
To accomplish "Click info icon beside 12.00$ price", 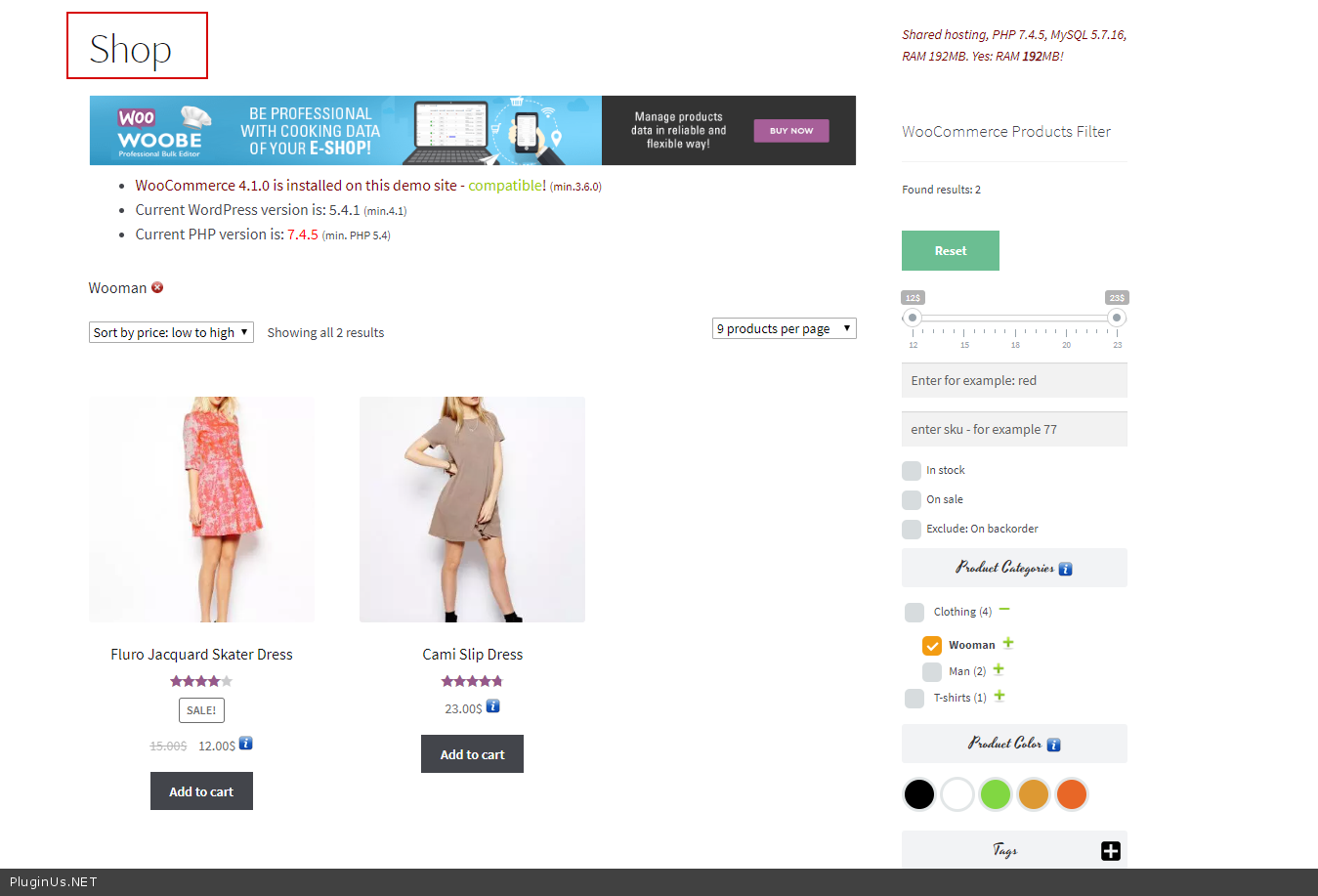I will pyautogui.click(x=246, y=744).
